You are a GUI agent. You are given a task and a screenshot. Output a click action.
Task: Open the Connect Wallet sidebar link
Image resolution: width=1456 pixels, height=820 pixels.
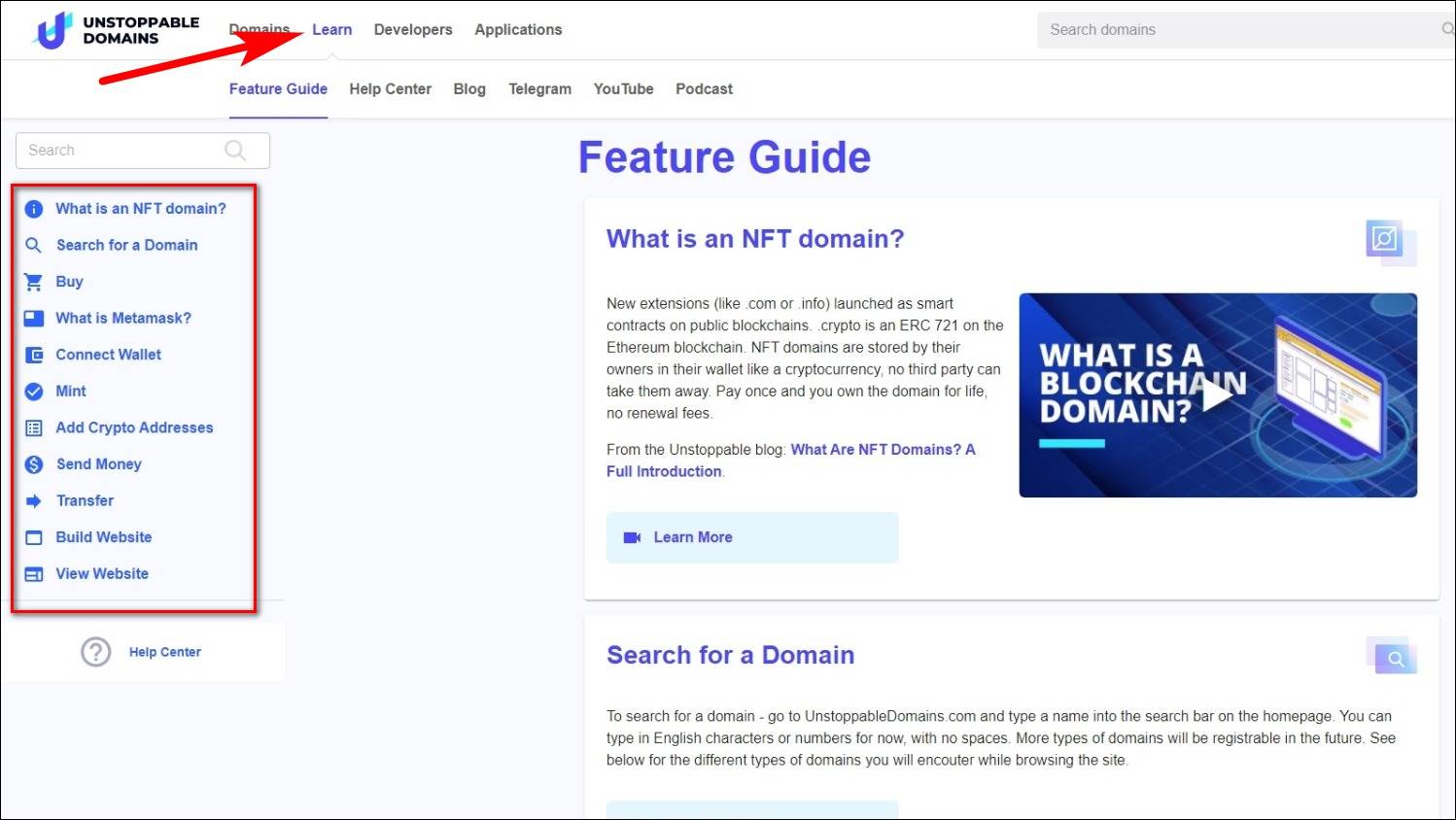point(109,355)
